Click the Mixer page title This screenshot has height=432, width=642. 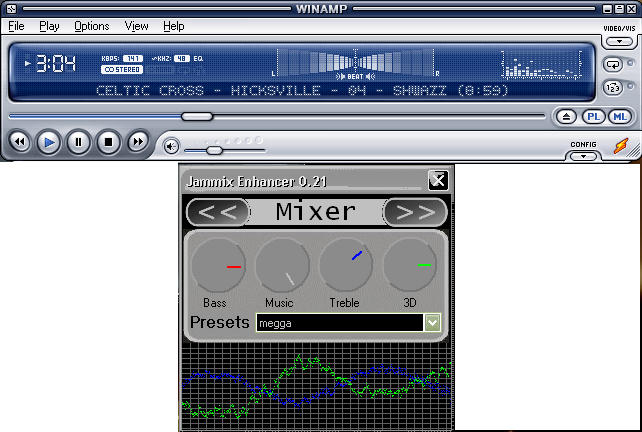tap(316, 212)
